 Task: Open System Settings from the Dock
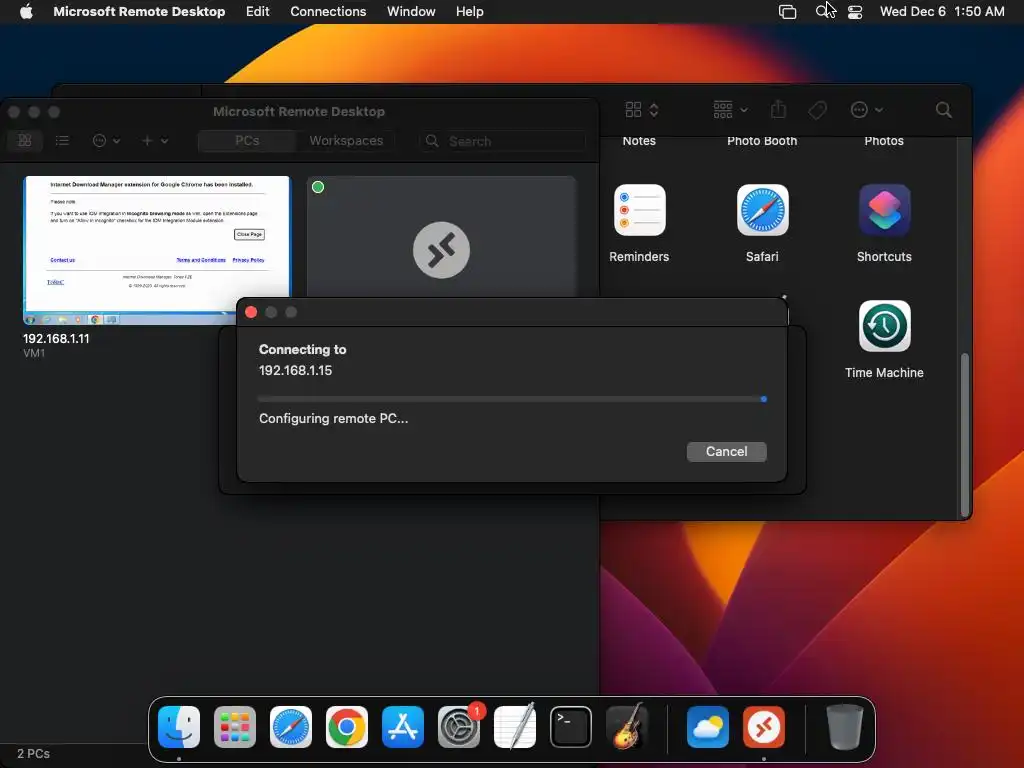(x=459, y=726)
